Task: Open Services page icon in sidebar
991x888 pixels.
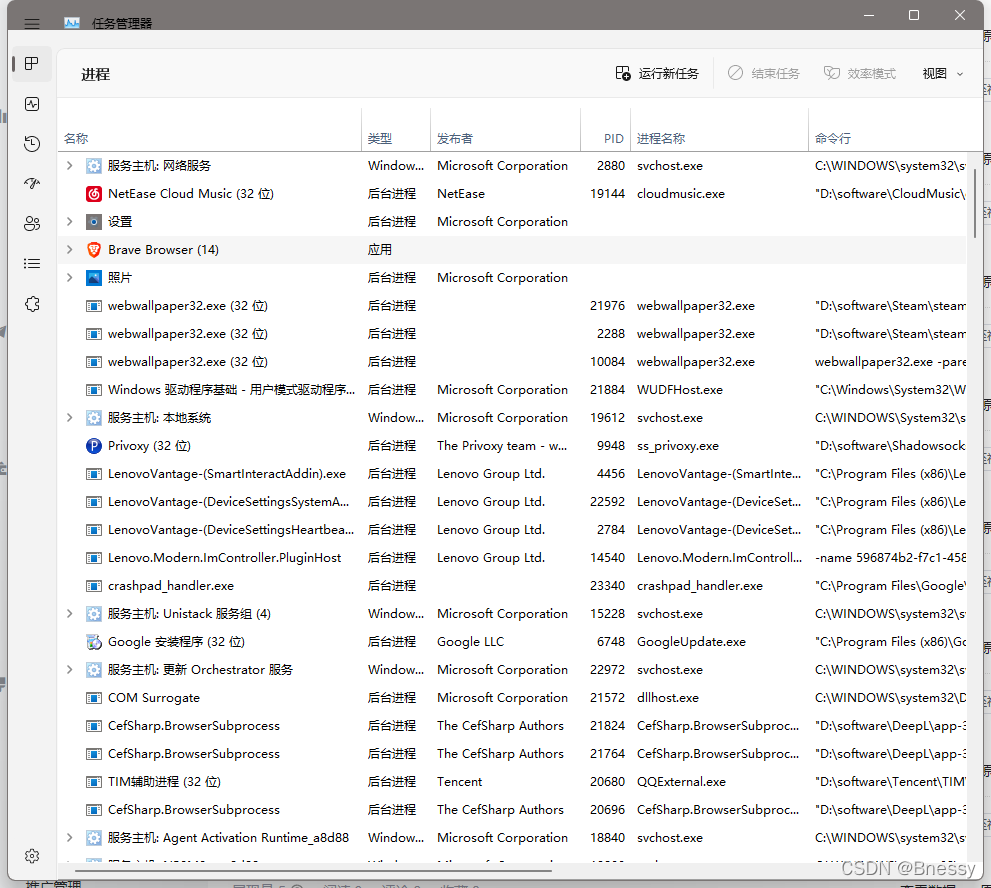Action: coord(32,304)
